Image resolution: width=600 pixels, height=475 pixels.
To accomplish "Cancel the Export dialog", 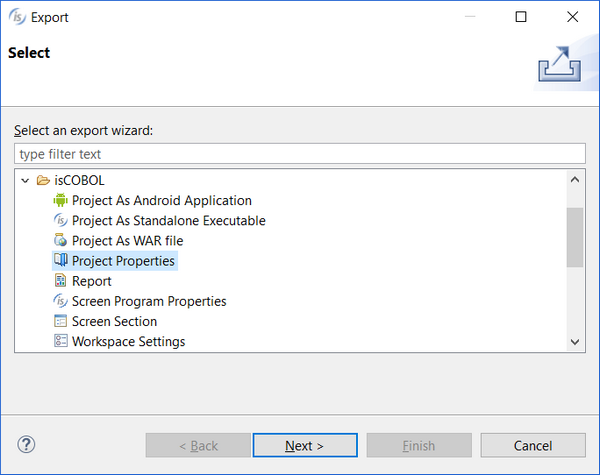I will [x=533, y=445].
